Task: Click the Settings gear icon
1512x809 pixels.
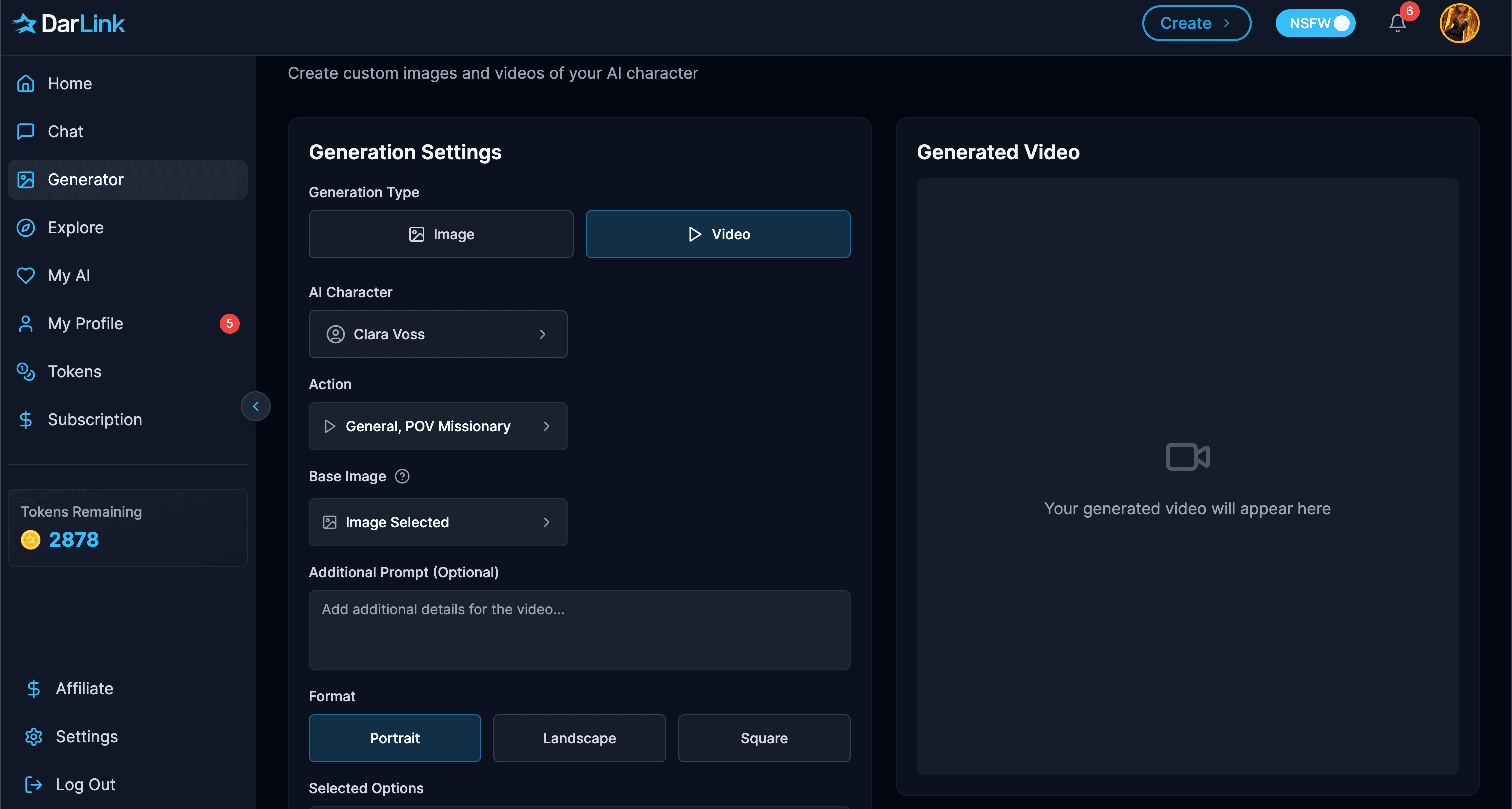Action: pyautogui.click(x=33, y=737)
